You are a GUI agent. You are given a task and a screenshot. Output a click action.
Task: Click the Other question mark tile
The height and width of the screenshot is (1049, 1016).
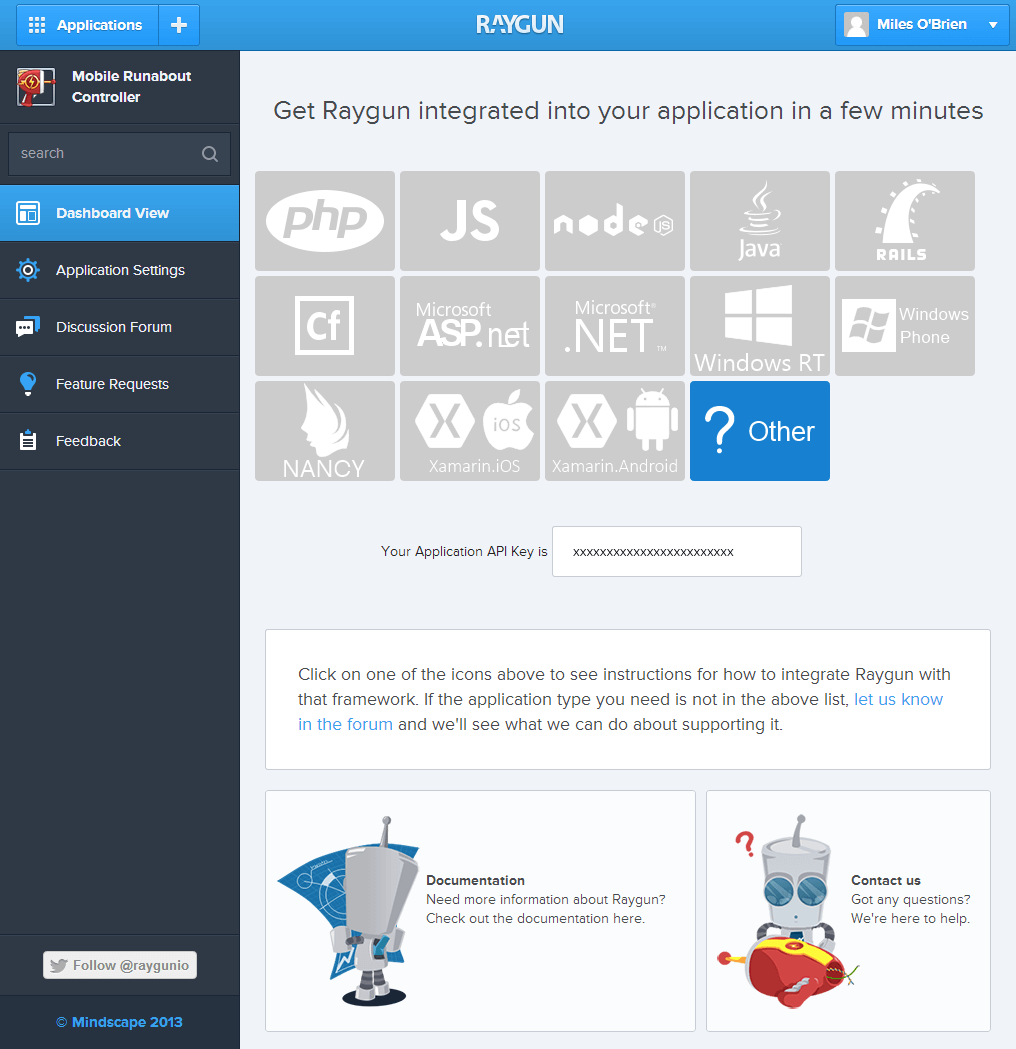pos(760,431)
